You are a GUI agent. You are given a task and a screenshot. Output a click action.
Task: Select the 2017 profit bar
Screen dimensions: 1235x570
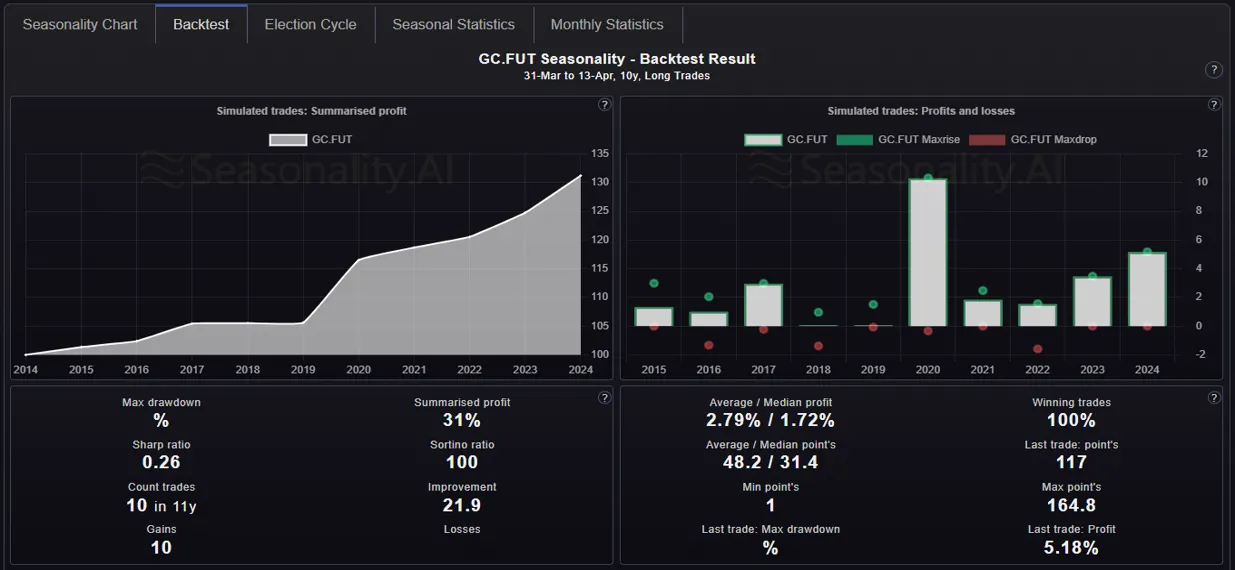(x=763, y=305)
